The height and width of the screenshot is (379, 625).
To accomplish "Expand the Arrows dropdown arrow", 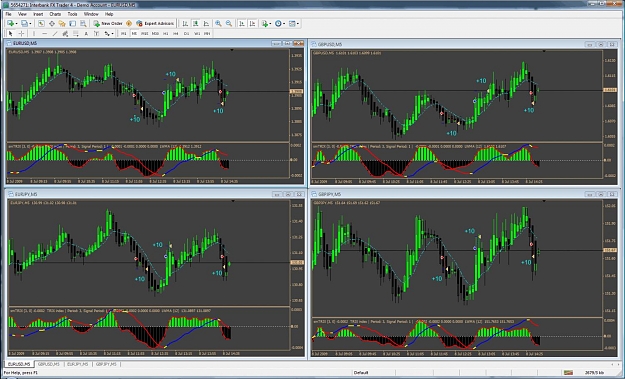I will (x=112, y=33).
